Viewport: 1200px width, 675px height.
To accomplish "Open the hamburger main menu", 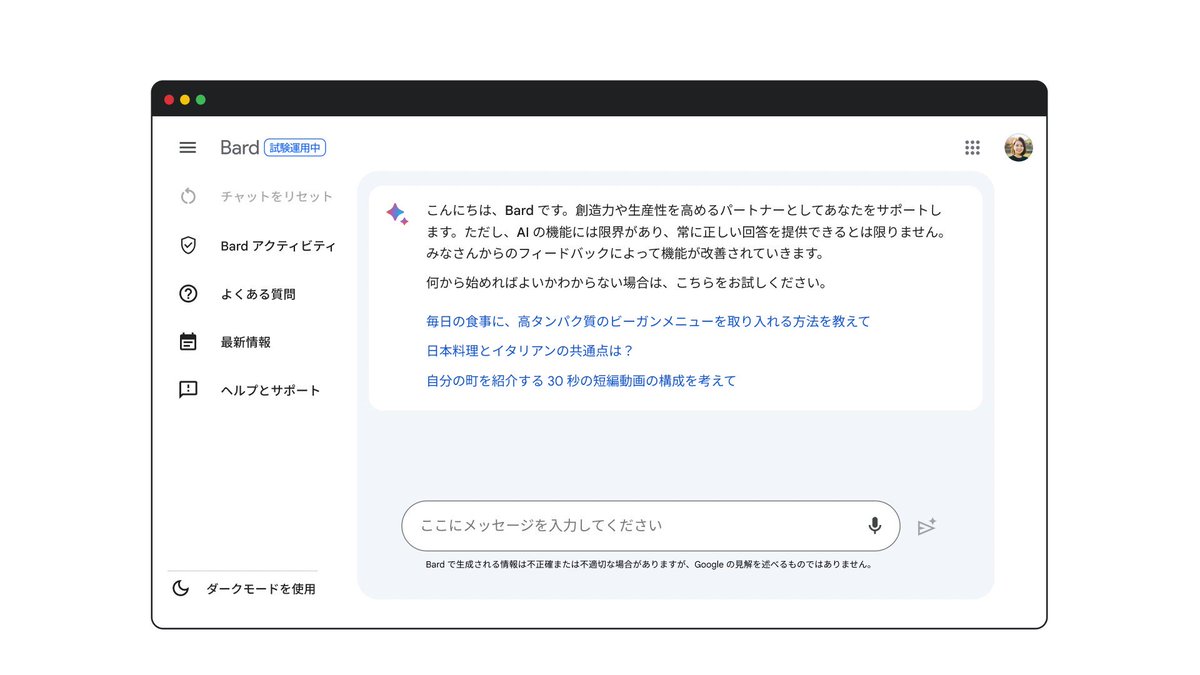I will [x=188, y=148].
